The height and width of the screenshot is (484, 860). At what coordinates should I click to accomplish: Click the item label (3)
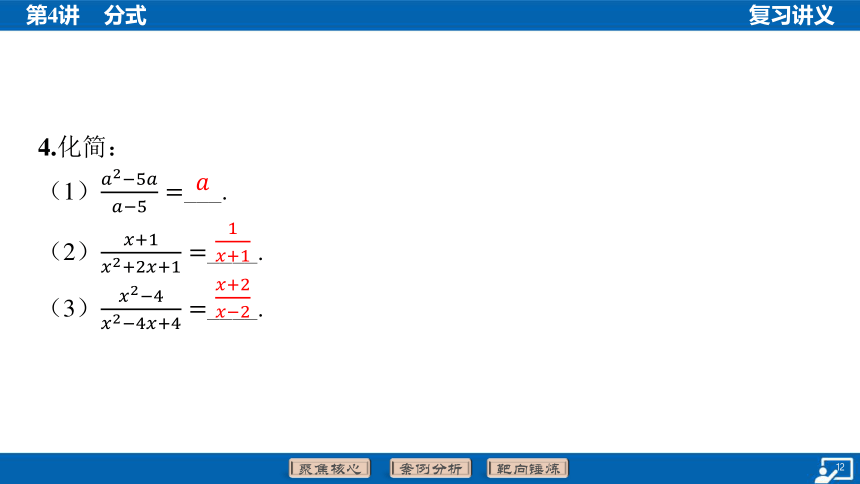click(x=69, y=308)
